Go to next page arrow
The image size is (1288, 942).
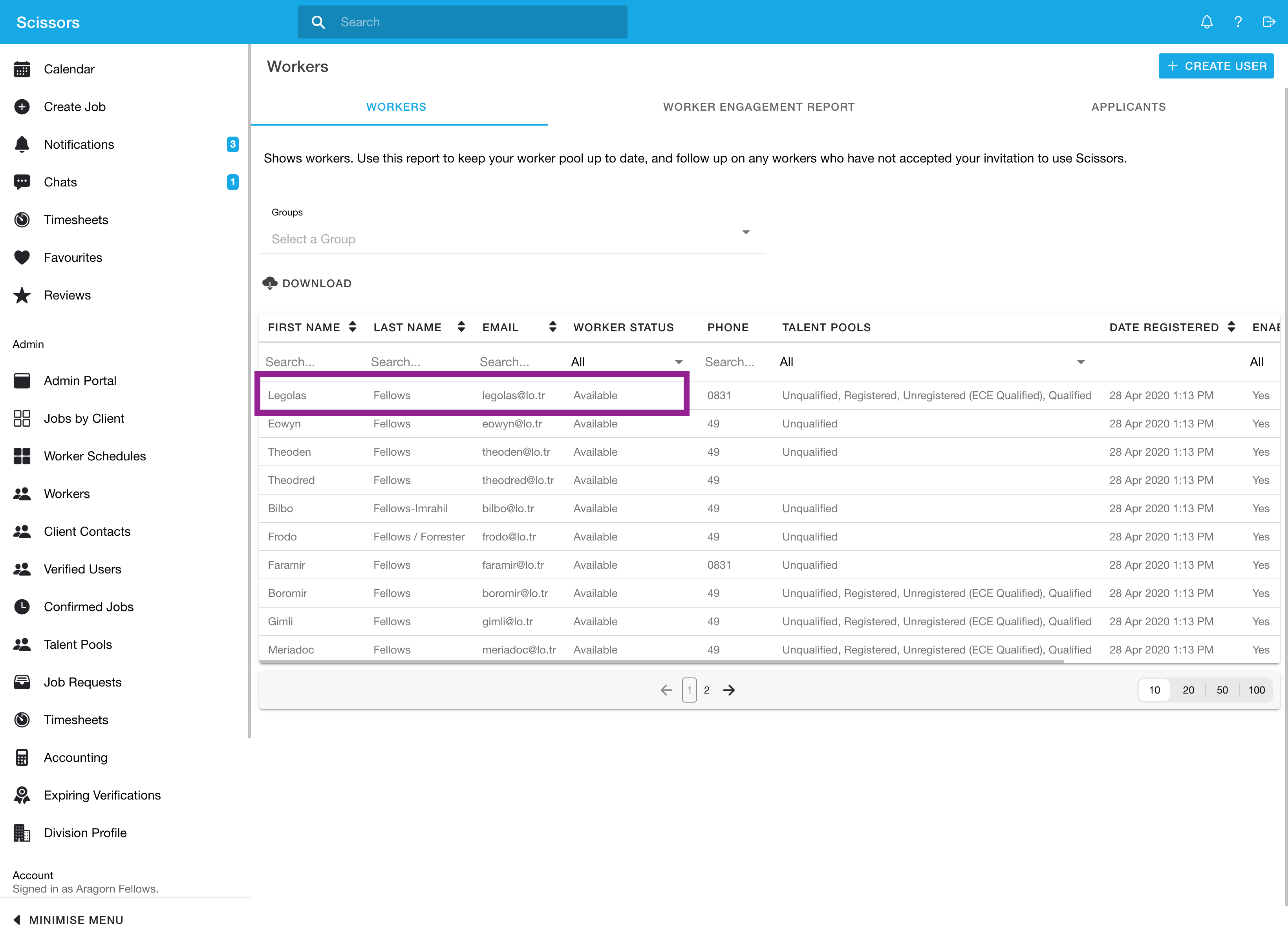729,690
